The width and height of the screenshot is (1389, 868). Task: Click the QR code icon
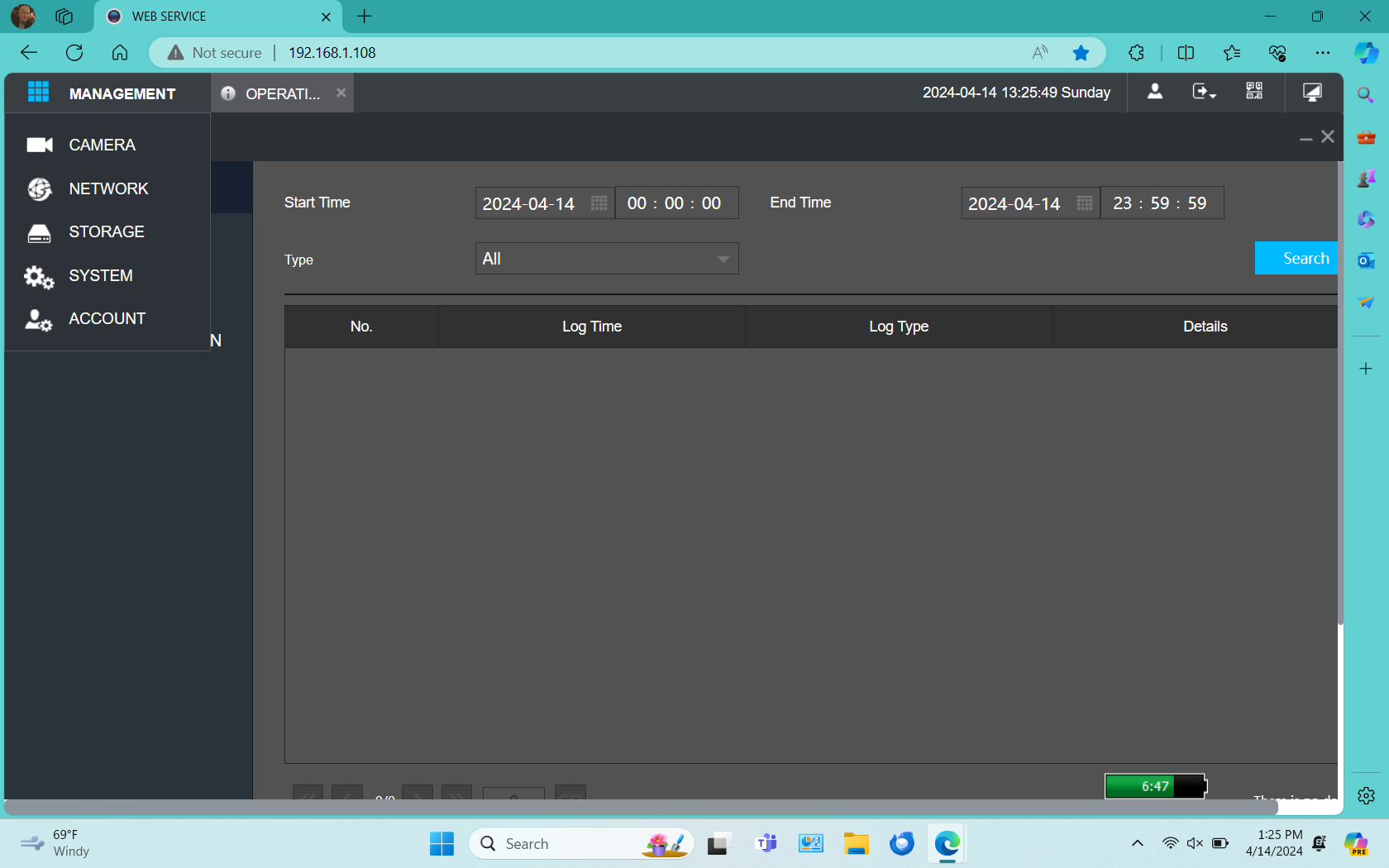click(x=1254, y=92)
